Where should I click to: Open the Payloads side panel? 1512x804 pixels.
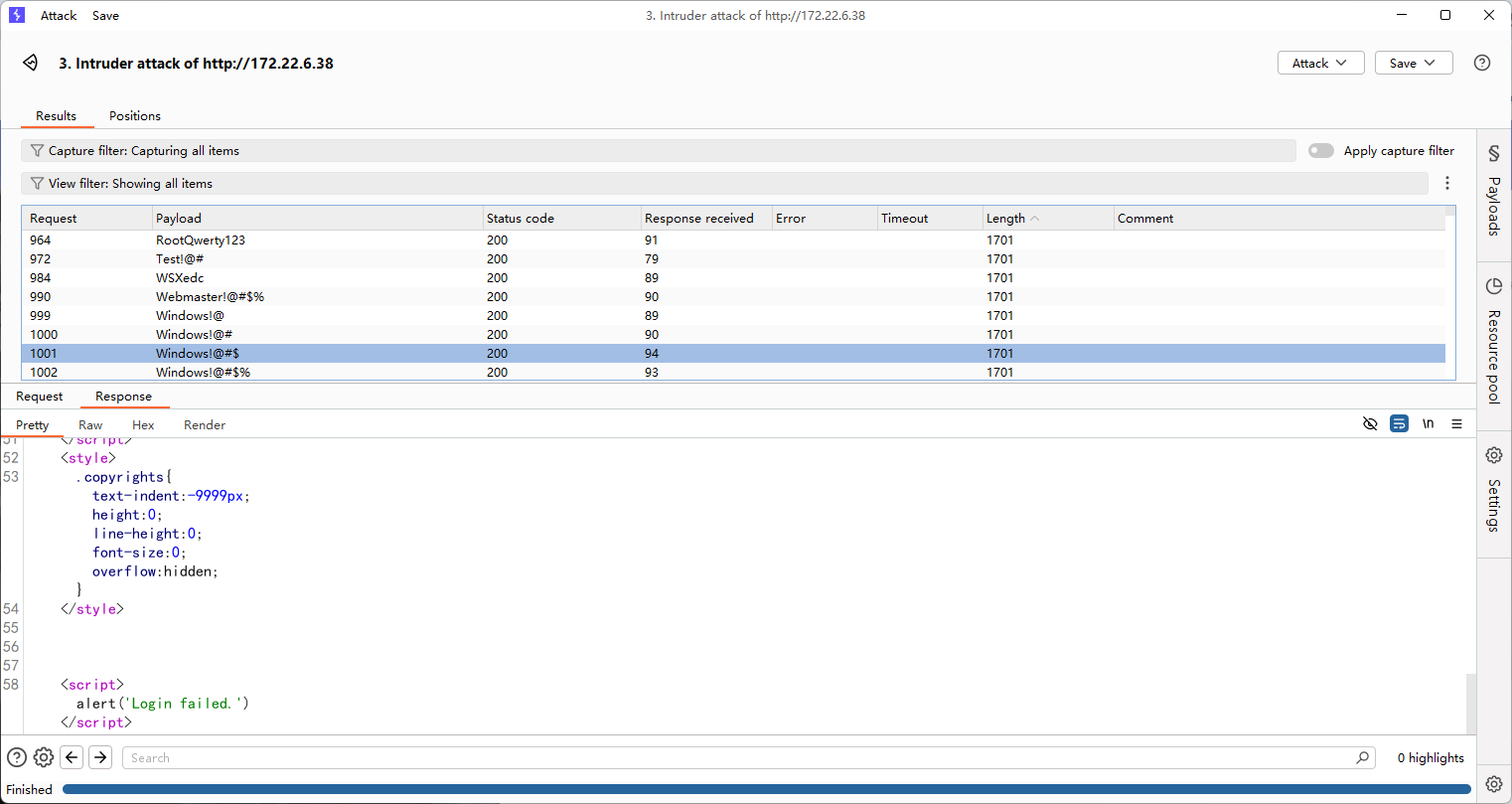(1493, 194)
